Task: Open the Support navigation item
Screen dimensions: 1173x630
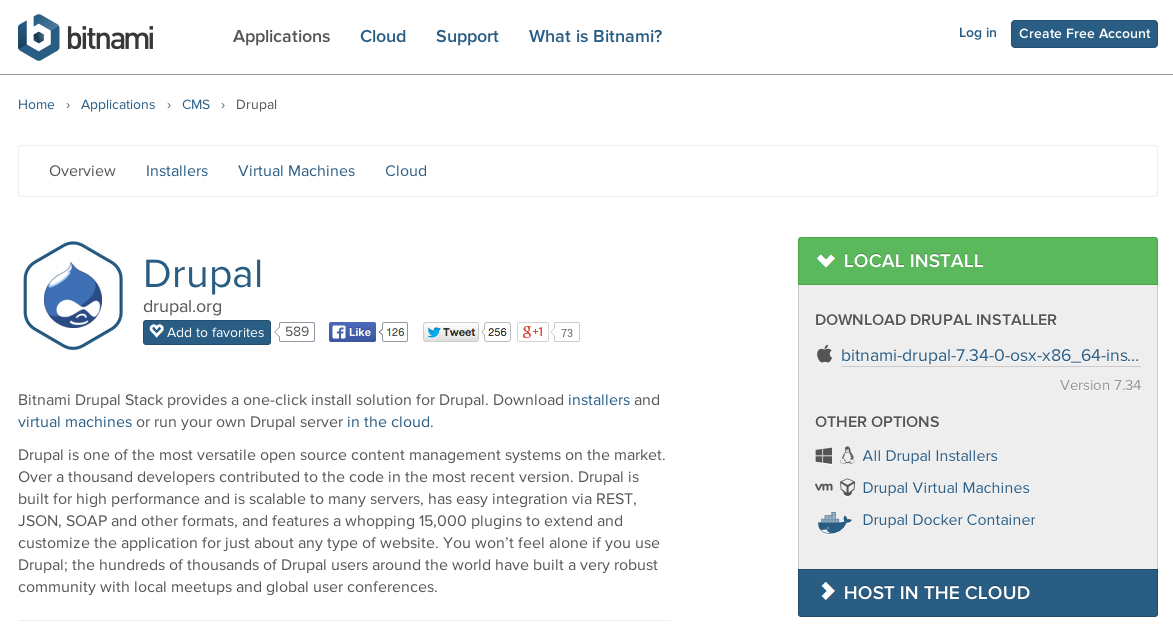Action: [467, 37]
